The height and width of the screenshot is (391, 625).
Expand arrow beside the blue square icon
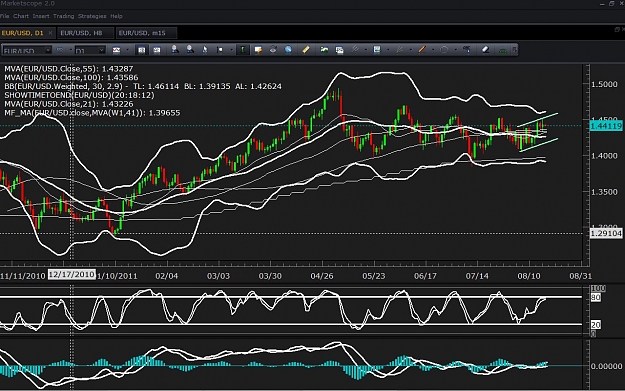[388, 50]
